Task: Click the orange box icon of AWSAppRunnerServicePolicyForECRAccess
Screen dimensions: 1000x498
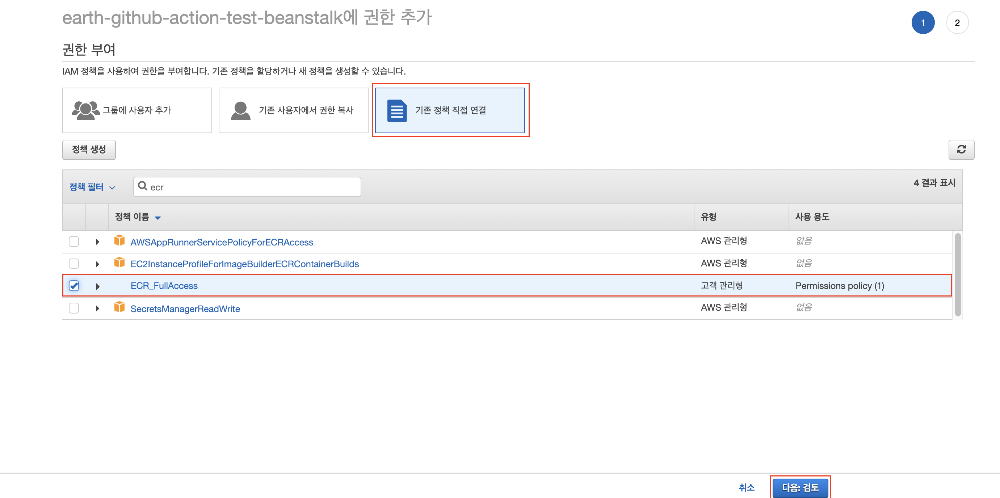Action: (x=119, y=241)
